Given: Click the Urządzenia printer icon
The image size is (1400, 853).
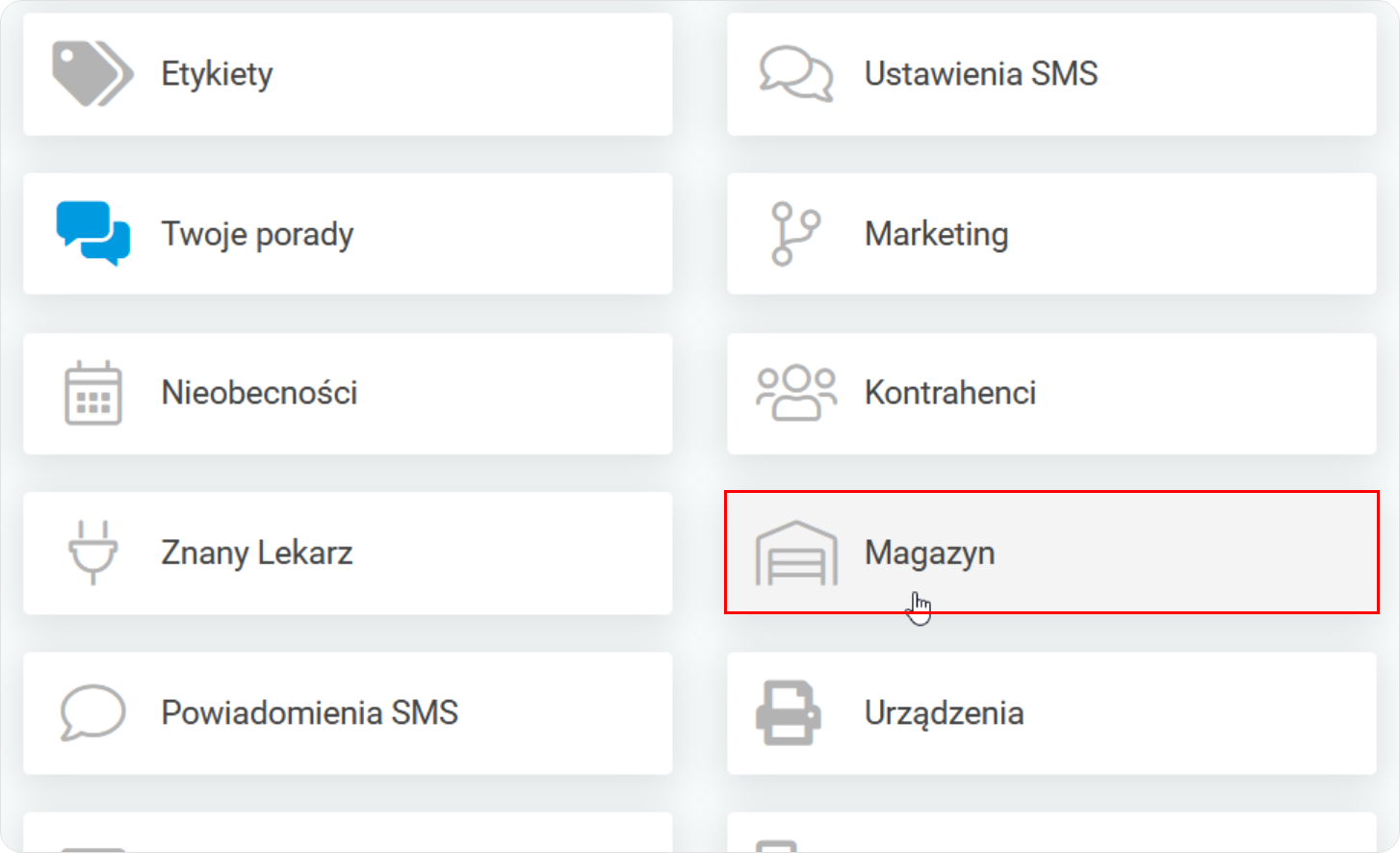Looking at the screenshot, I should (789, 712).
